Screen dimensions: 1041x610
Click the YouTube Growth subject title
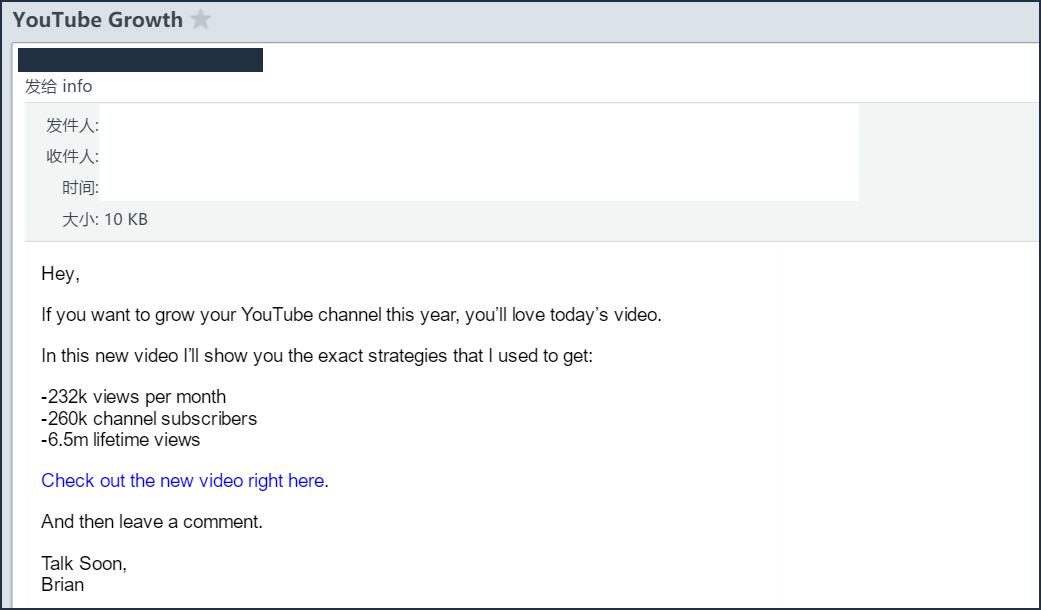pyautogui.click(x=97, y=20)
